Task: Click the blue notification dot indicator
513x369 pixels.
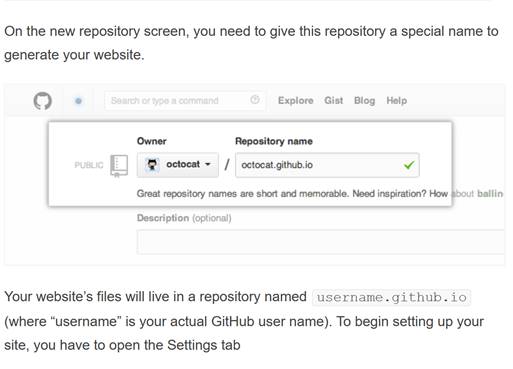Action: (78, 101)
